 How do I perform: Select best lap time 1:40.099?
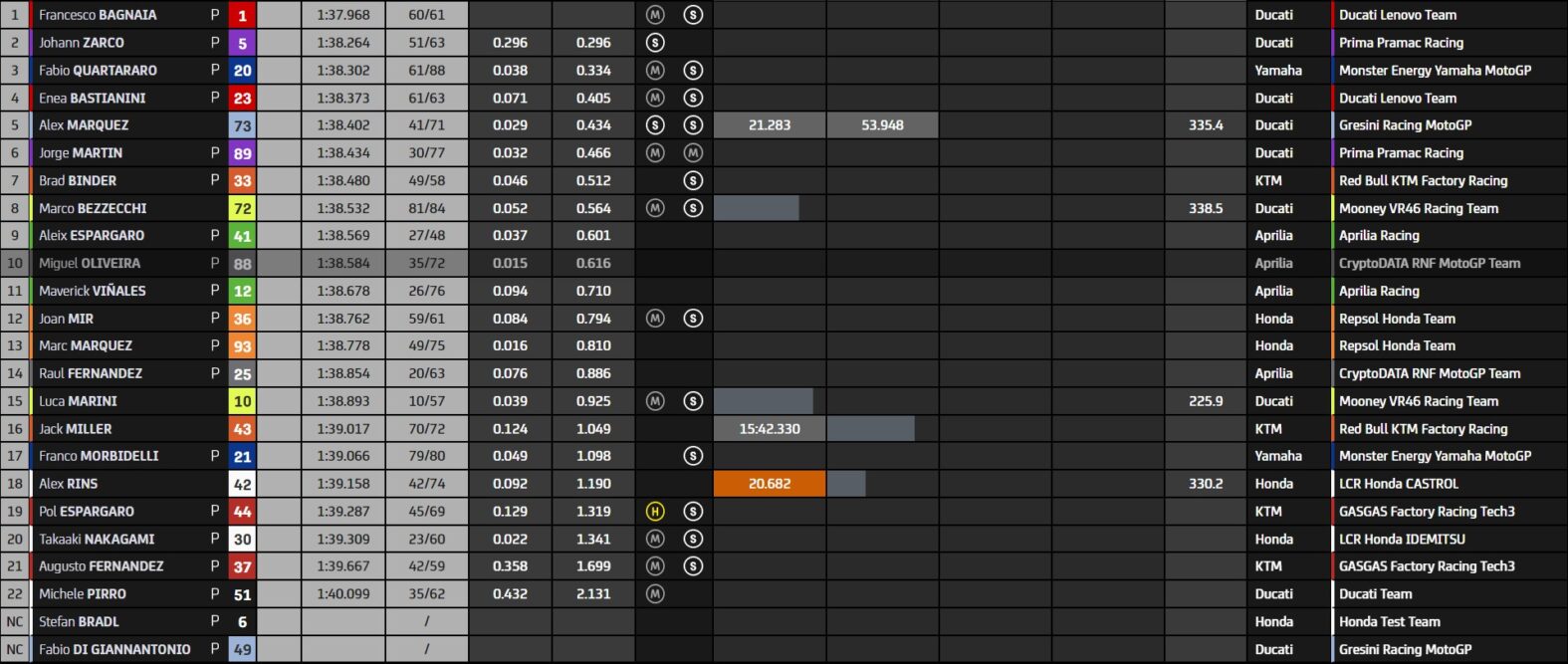[343, 594]
